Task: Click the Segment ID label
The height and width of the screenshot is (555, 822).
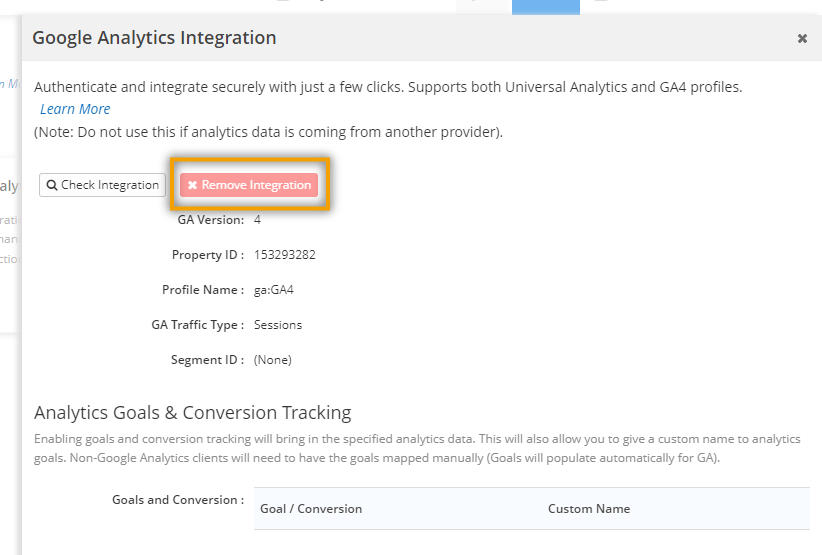Action: point(207,360)
